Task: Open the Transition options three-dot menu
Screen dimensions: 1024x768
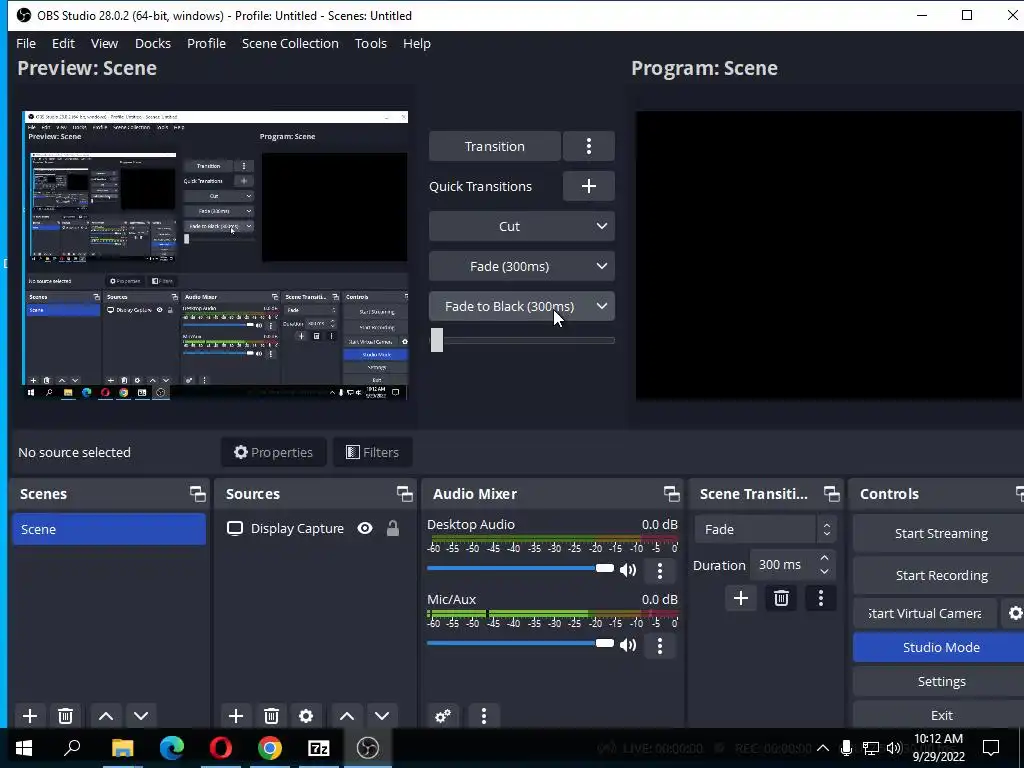Action: [588, 146]
